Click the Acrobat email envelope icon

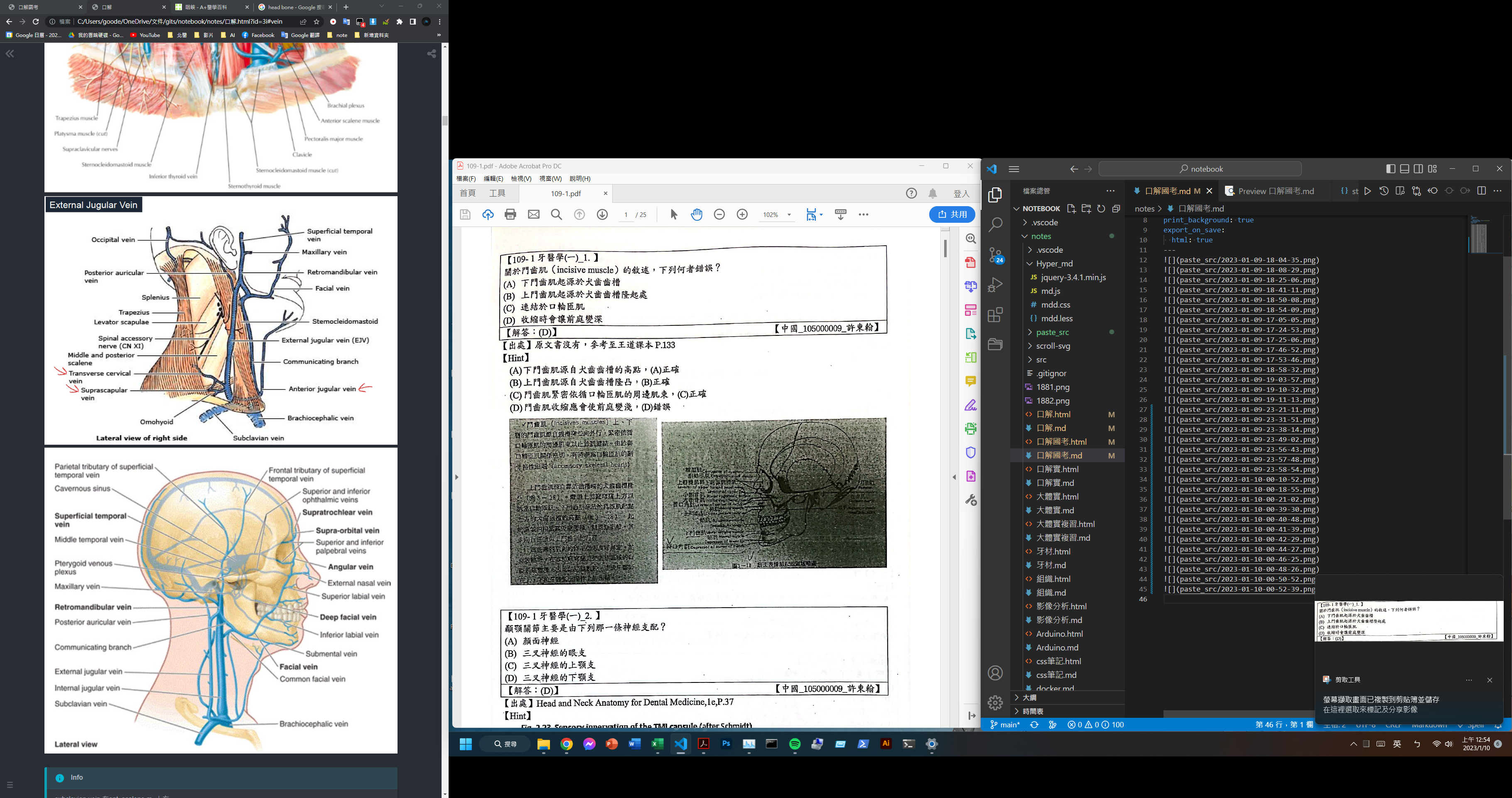[x=533, y=214]
